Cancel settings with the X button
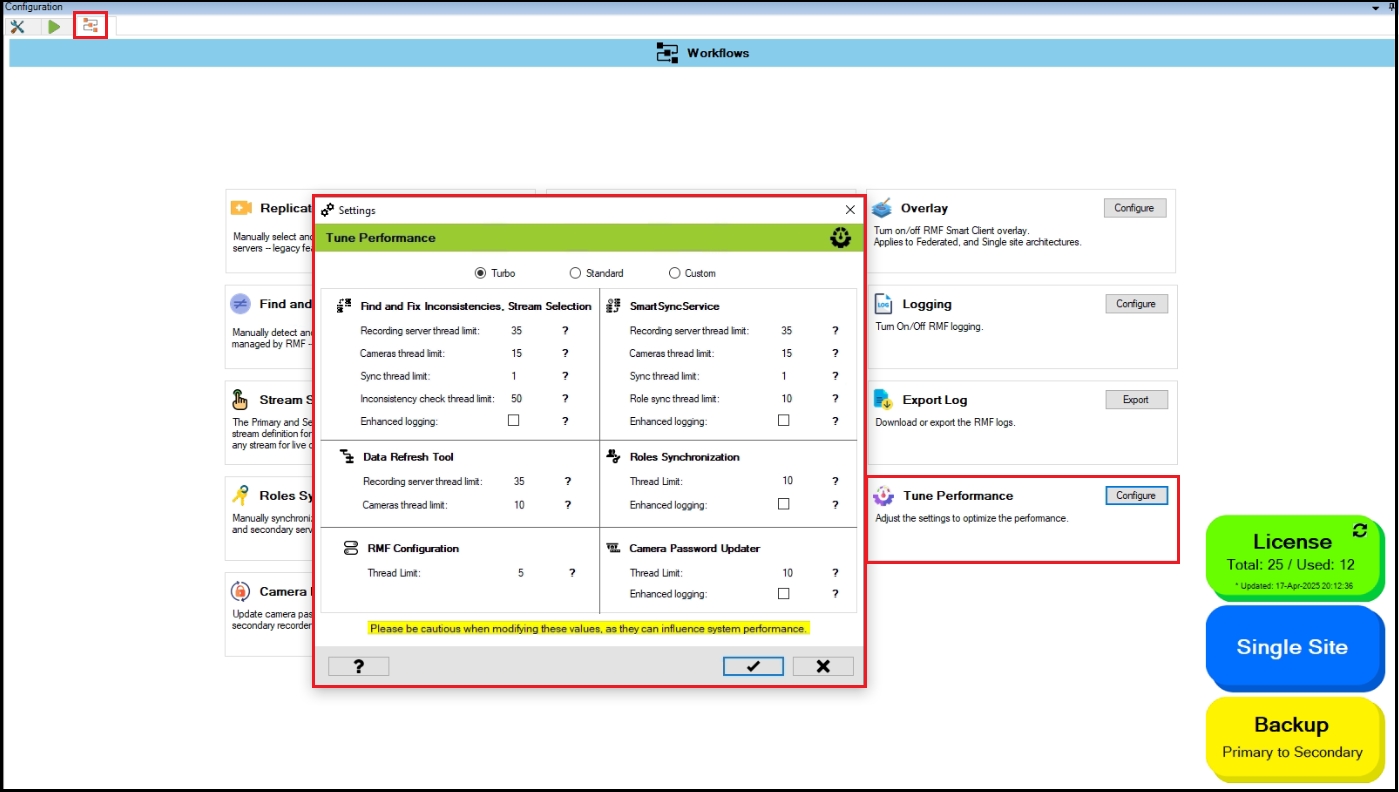 [823, 667]
